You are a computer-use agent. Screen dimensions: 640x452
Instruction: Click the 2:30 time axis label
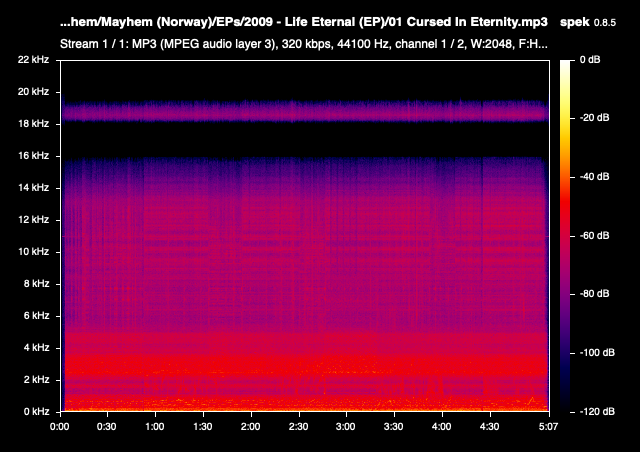click(x=298, y=427)
